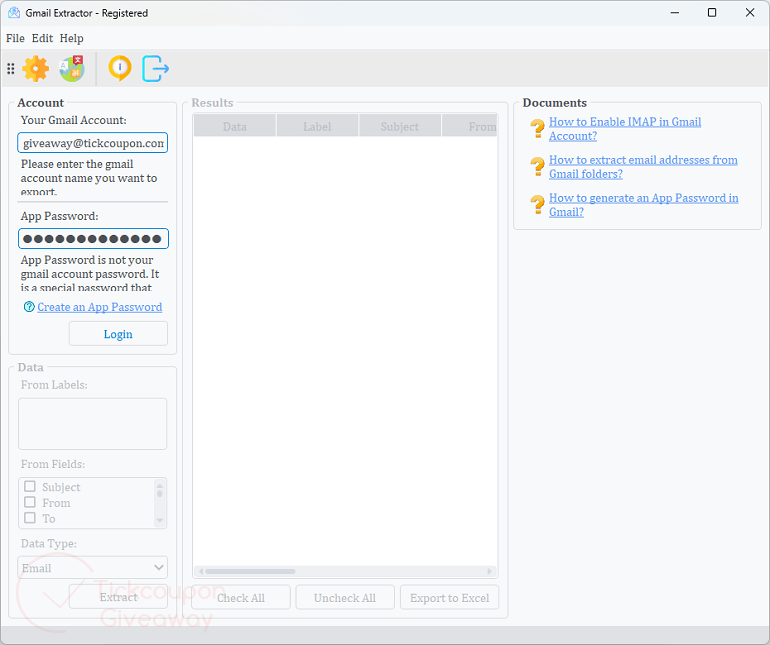Open the Edit menu
This screenshot has width=770, height=645.
[42, 38]
